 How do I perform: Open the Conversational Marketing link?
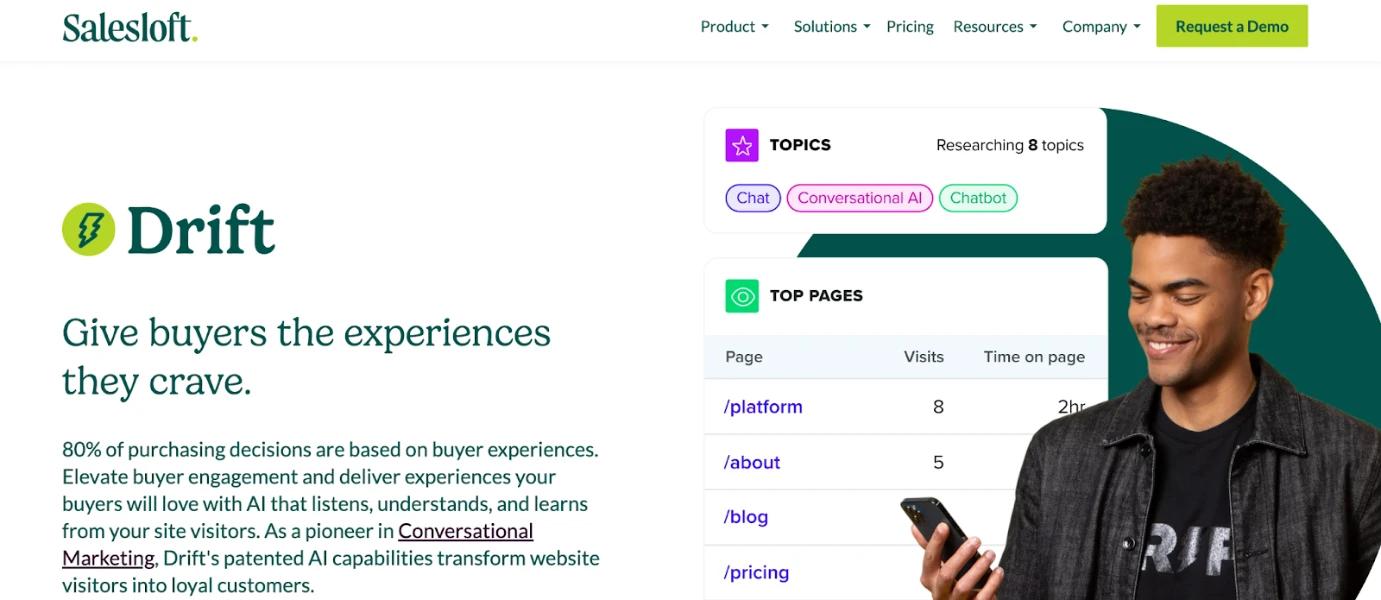tap(465, 531)
